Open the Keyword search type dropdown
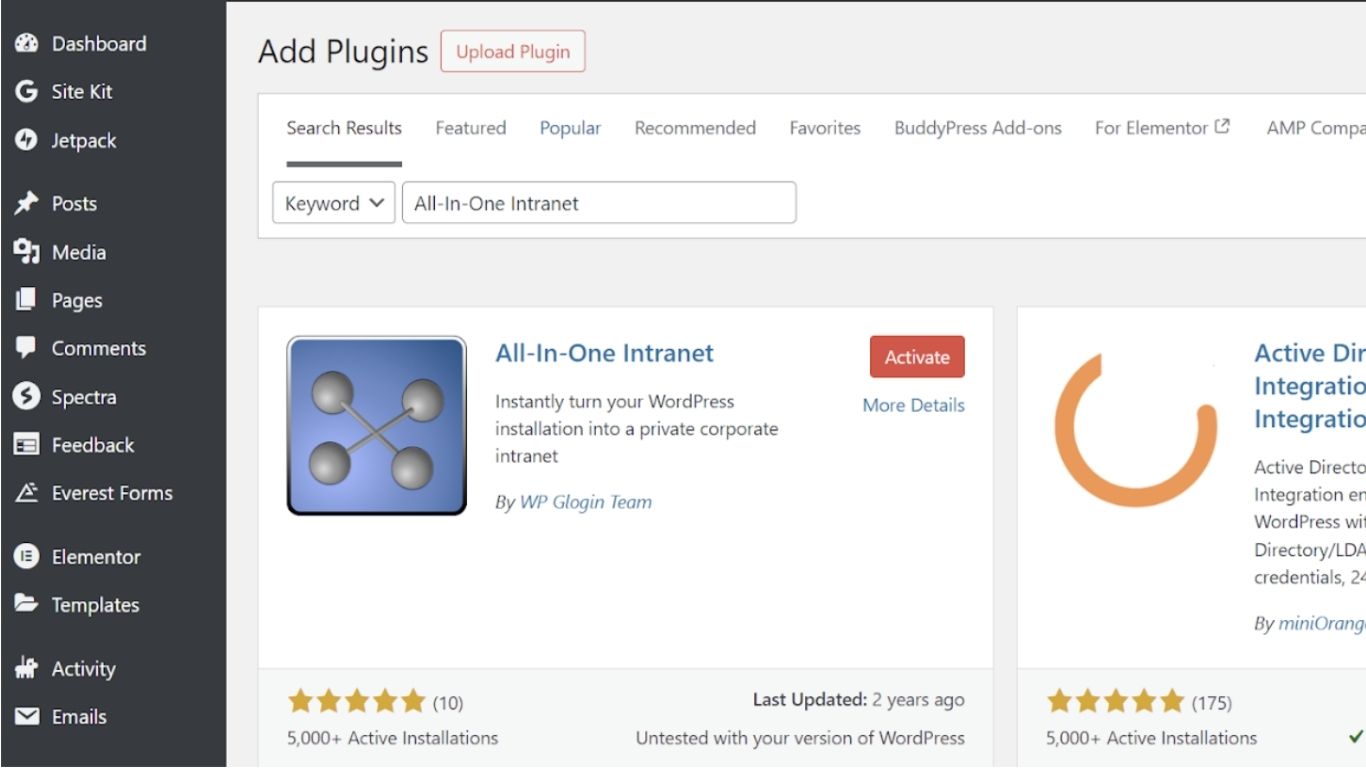Viewport: 1366px width, 768px height. [x=334, y=203]
